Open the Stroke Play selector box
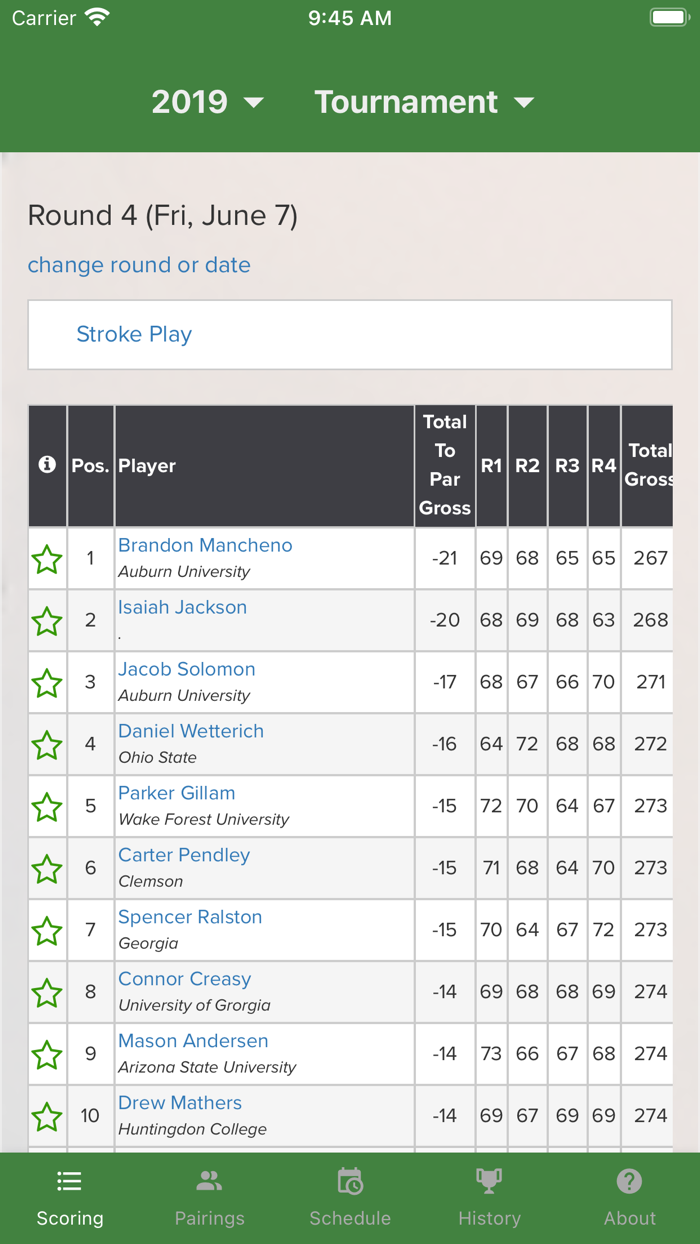Image resolution: width=700 pixels, height=1244 pixels. (350, 335)
